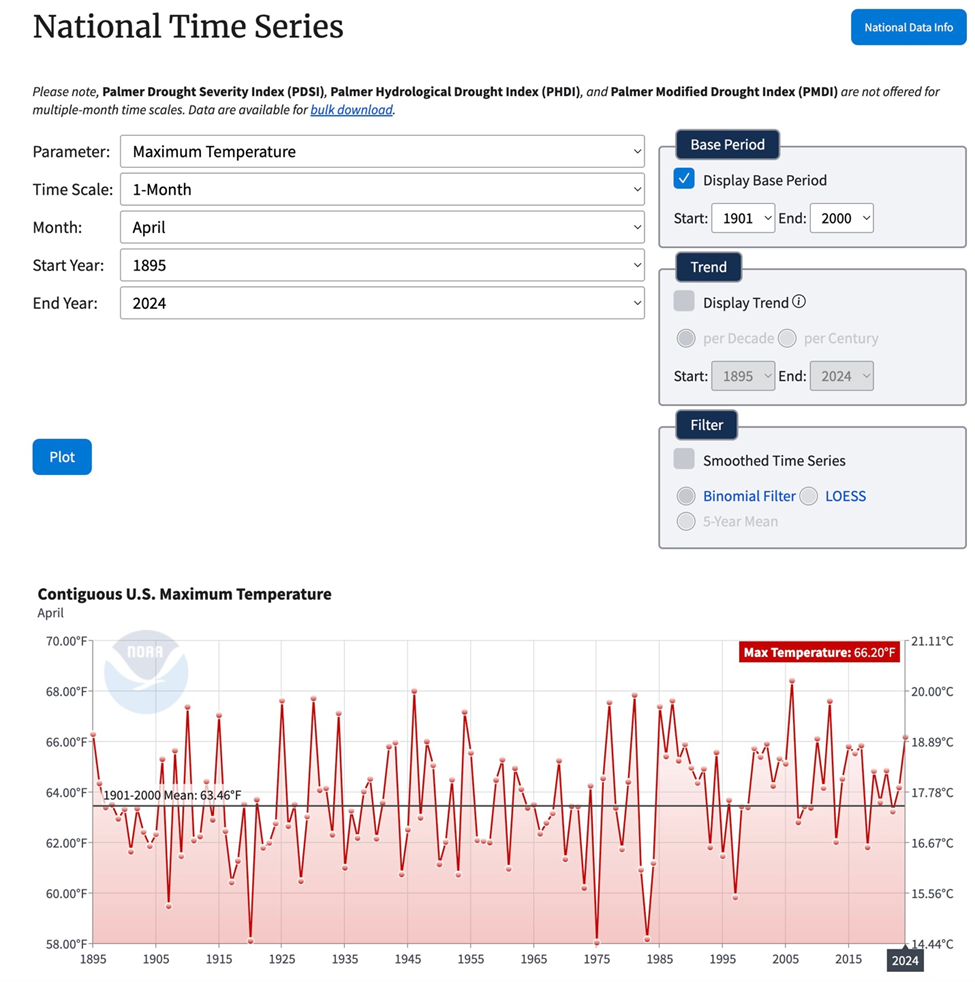This screenshot has height=982, width=975.
Task: Open the Start Year dropdown showing 1895
Action: 382,265
